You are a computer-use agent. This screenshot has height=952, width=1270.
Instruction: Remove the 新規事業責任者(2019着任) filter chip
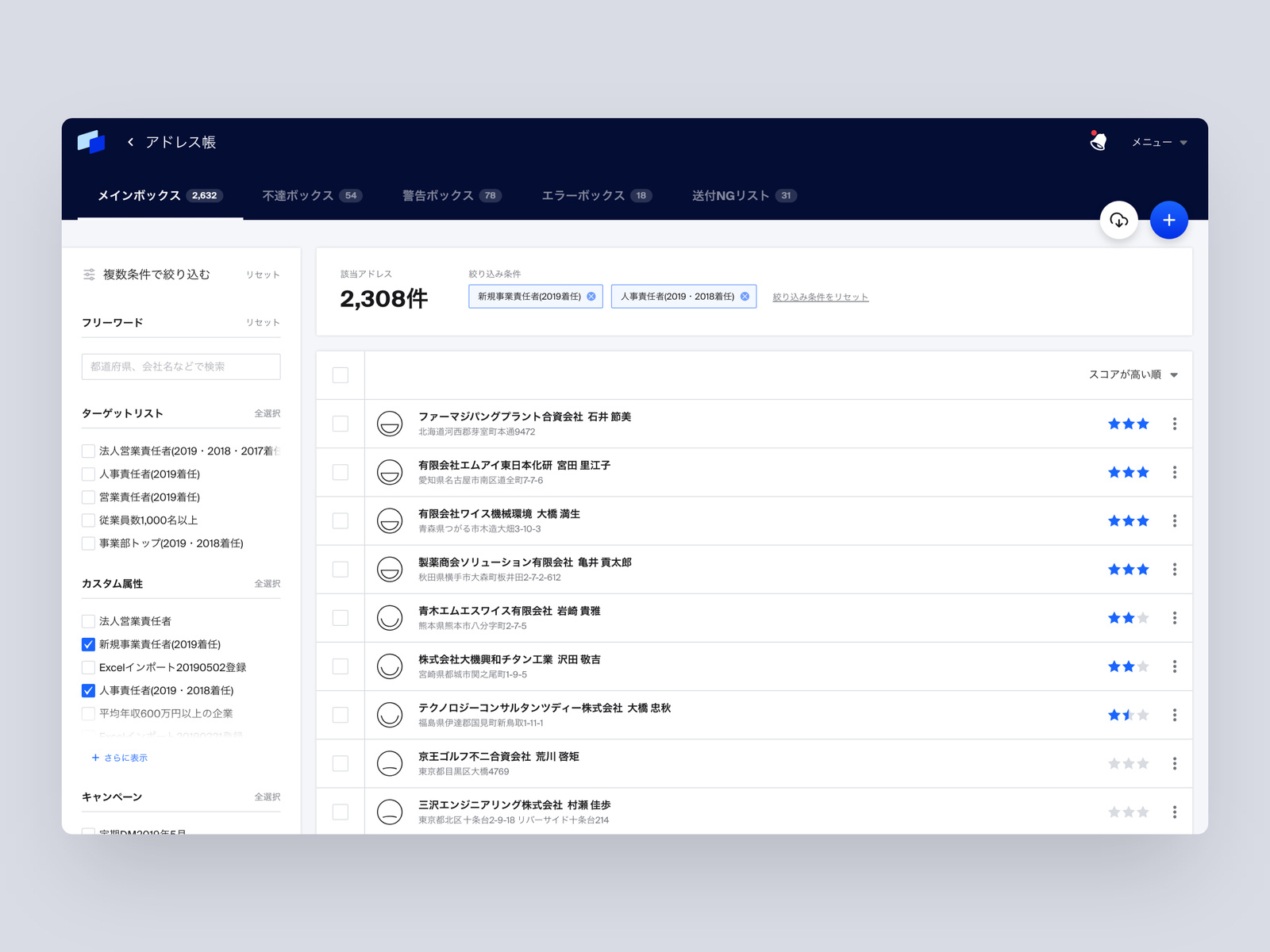pyautogui.click(x=591, y=296)
